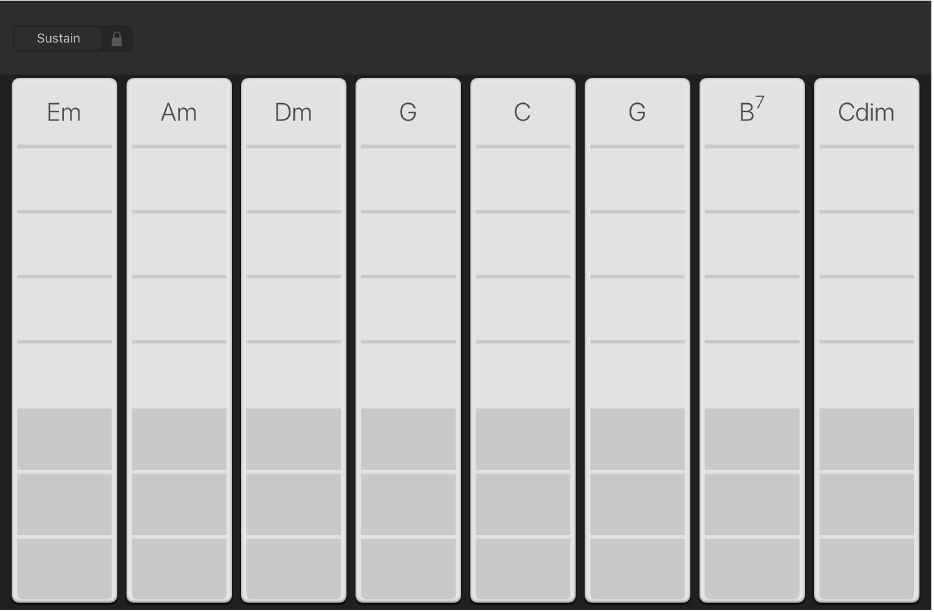Tap the Em chord label
The image size is (934, 612).
[x=64, y=112]
